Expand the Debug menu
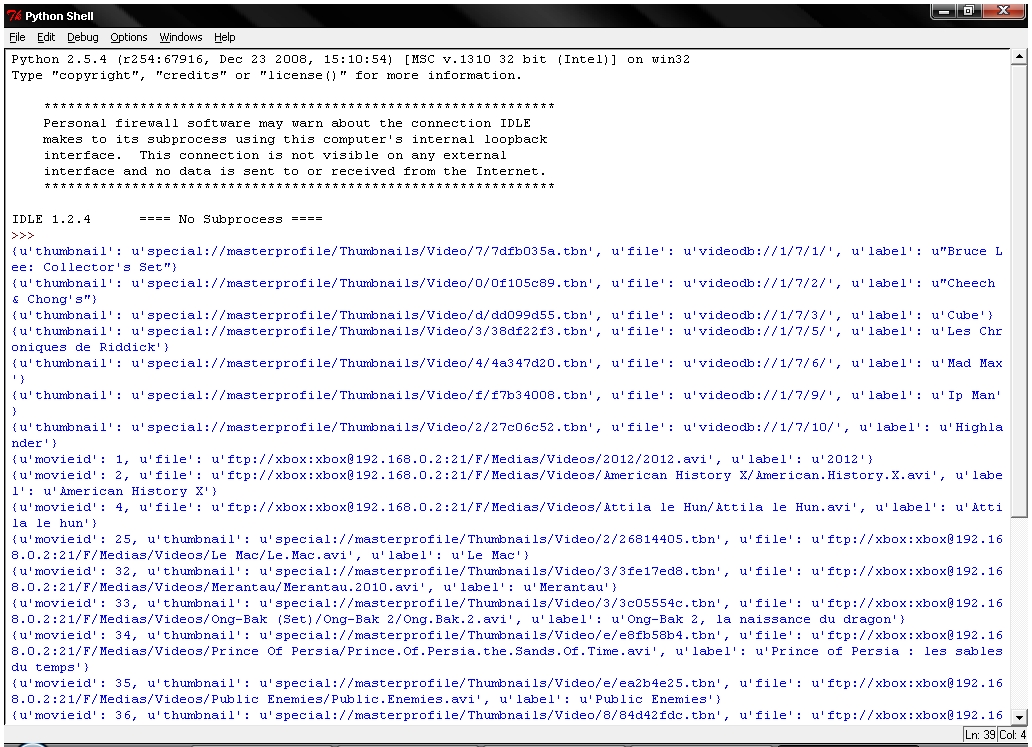The width and height of the screenshot is (1032, 747). (83, 37)
